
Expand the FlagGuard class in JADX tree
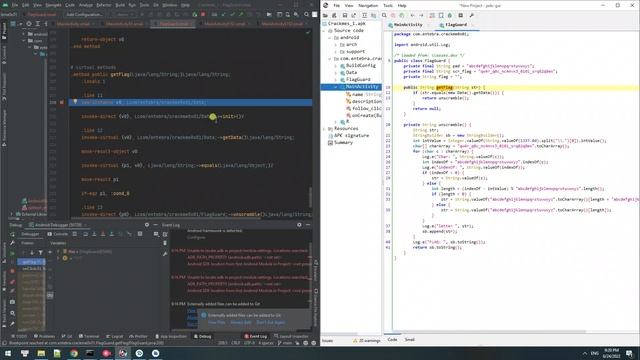point(336,80)
